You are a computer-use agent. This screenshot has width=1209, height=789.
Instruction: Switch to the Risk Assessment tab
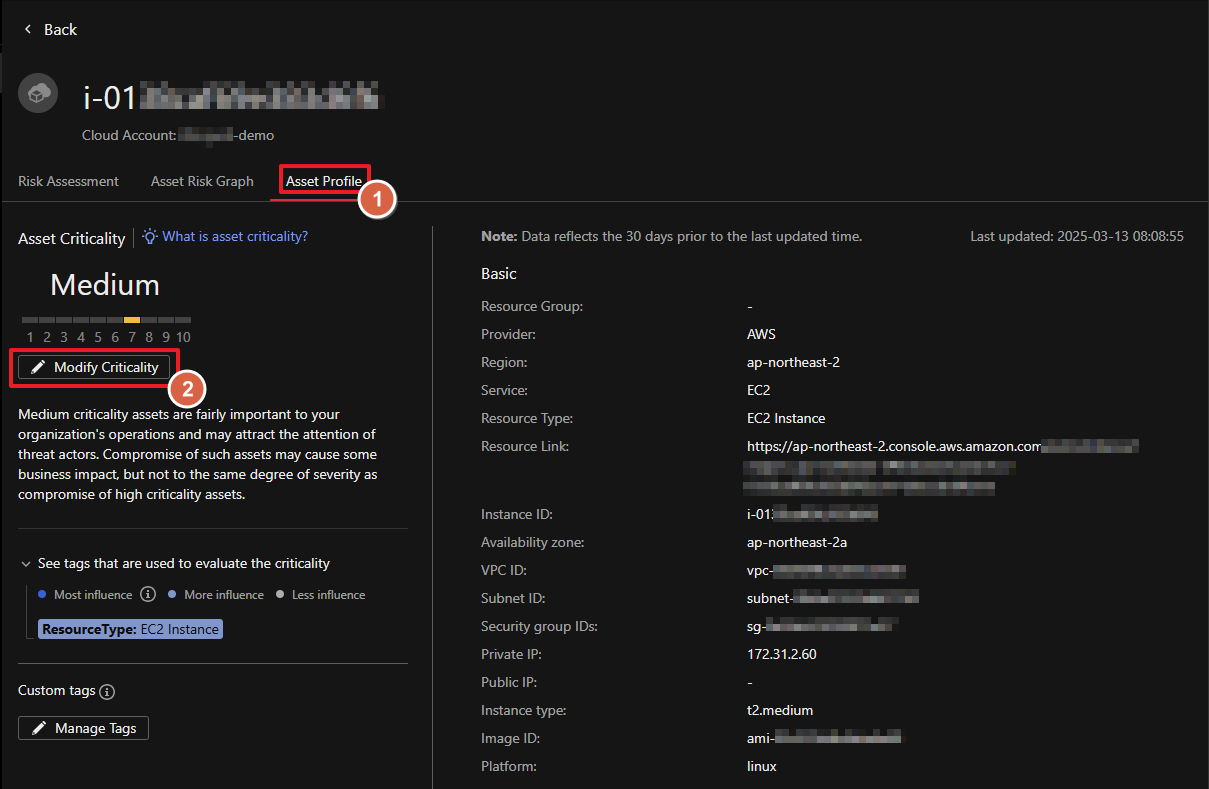(68, 181)
